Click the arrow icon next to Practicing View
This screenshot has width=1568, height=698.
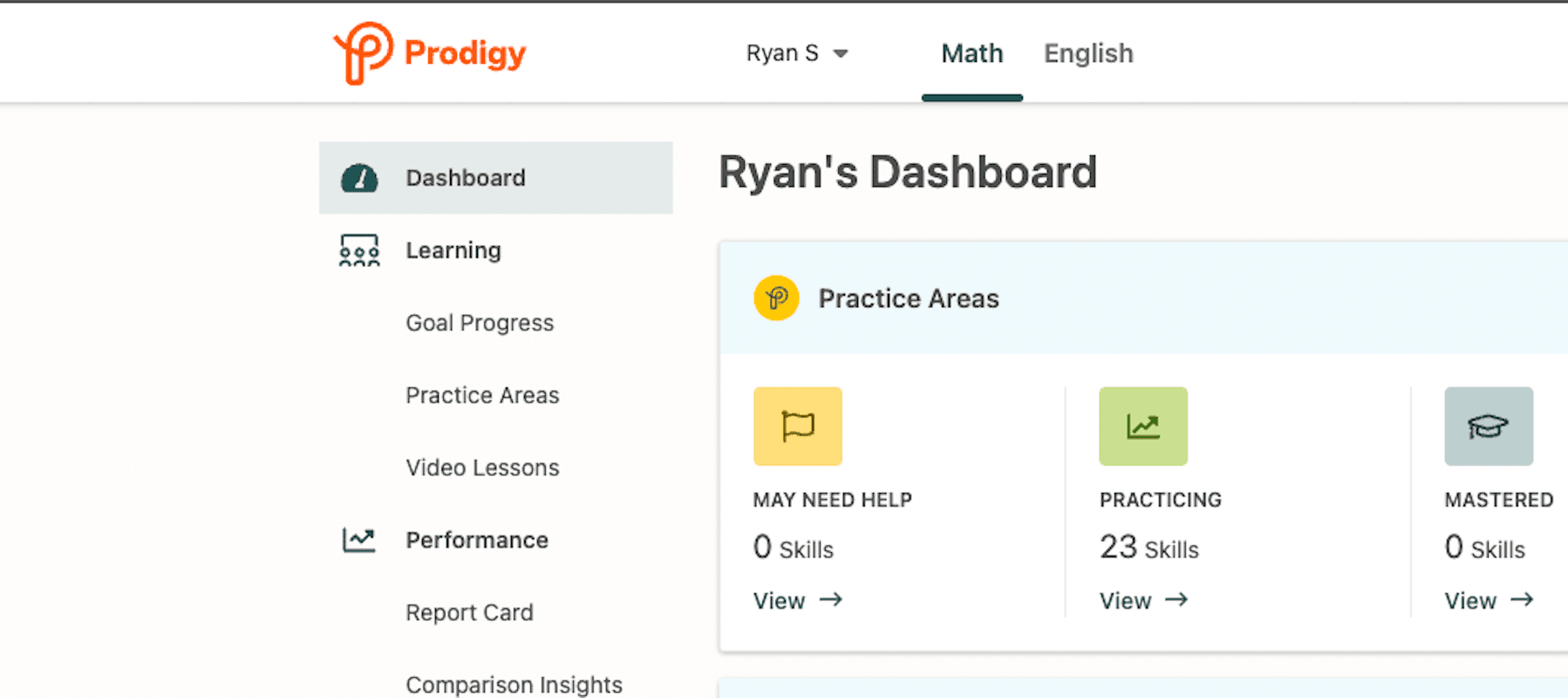point(1176,600)
